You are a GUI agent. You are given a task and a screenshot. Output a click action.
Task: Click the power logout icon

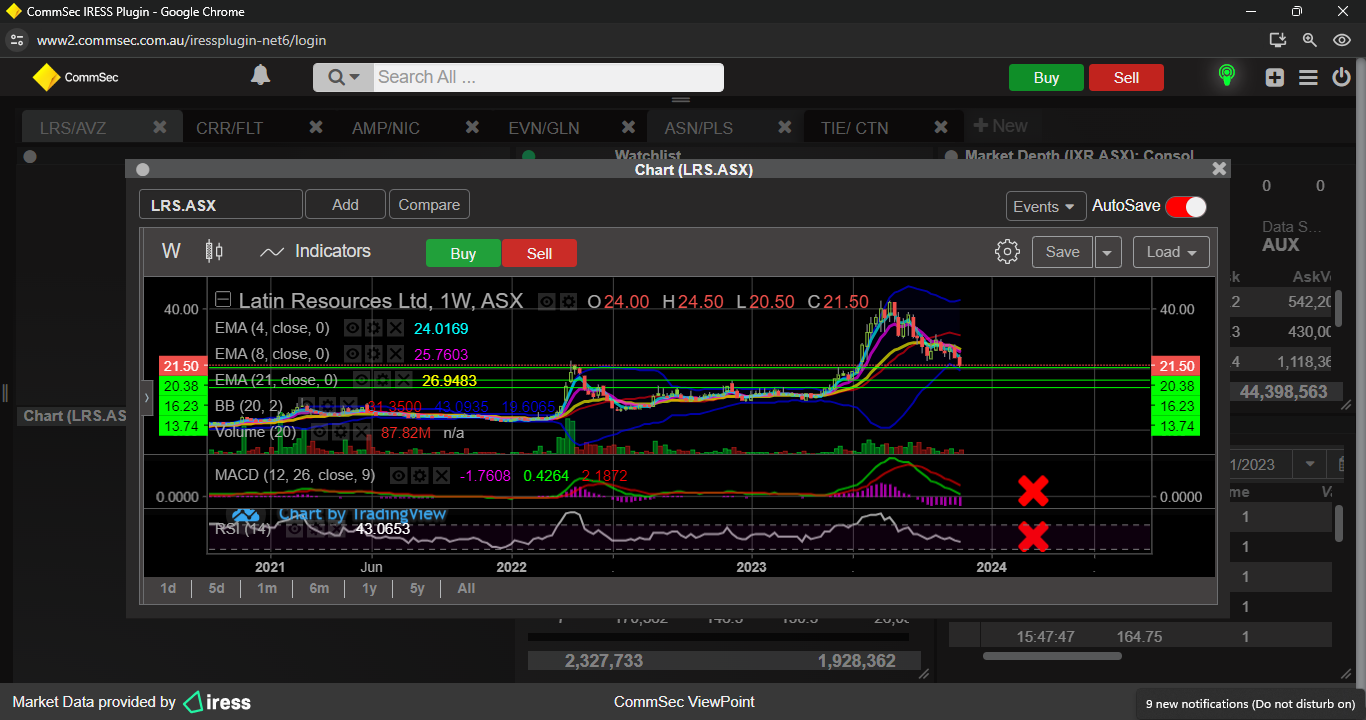point(1341,78)
